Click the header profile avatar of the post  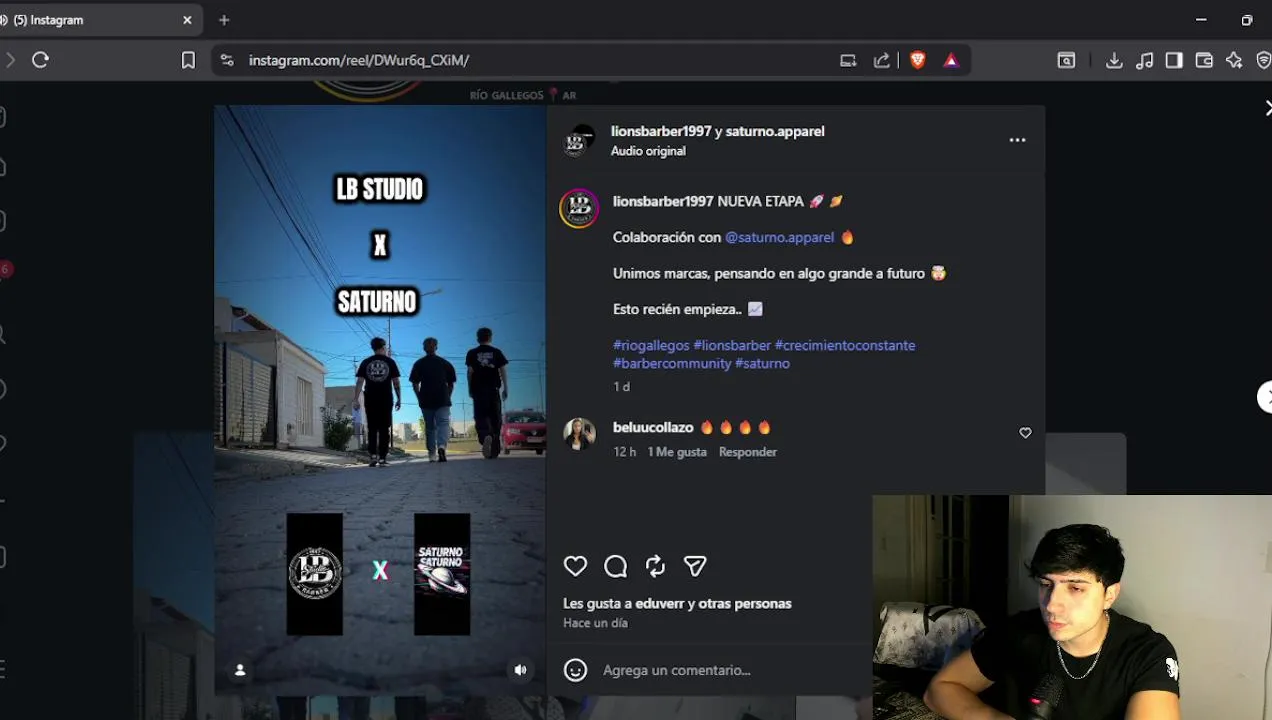coord(579,140)
